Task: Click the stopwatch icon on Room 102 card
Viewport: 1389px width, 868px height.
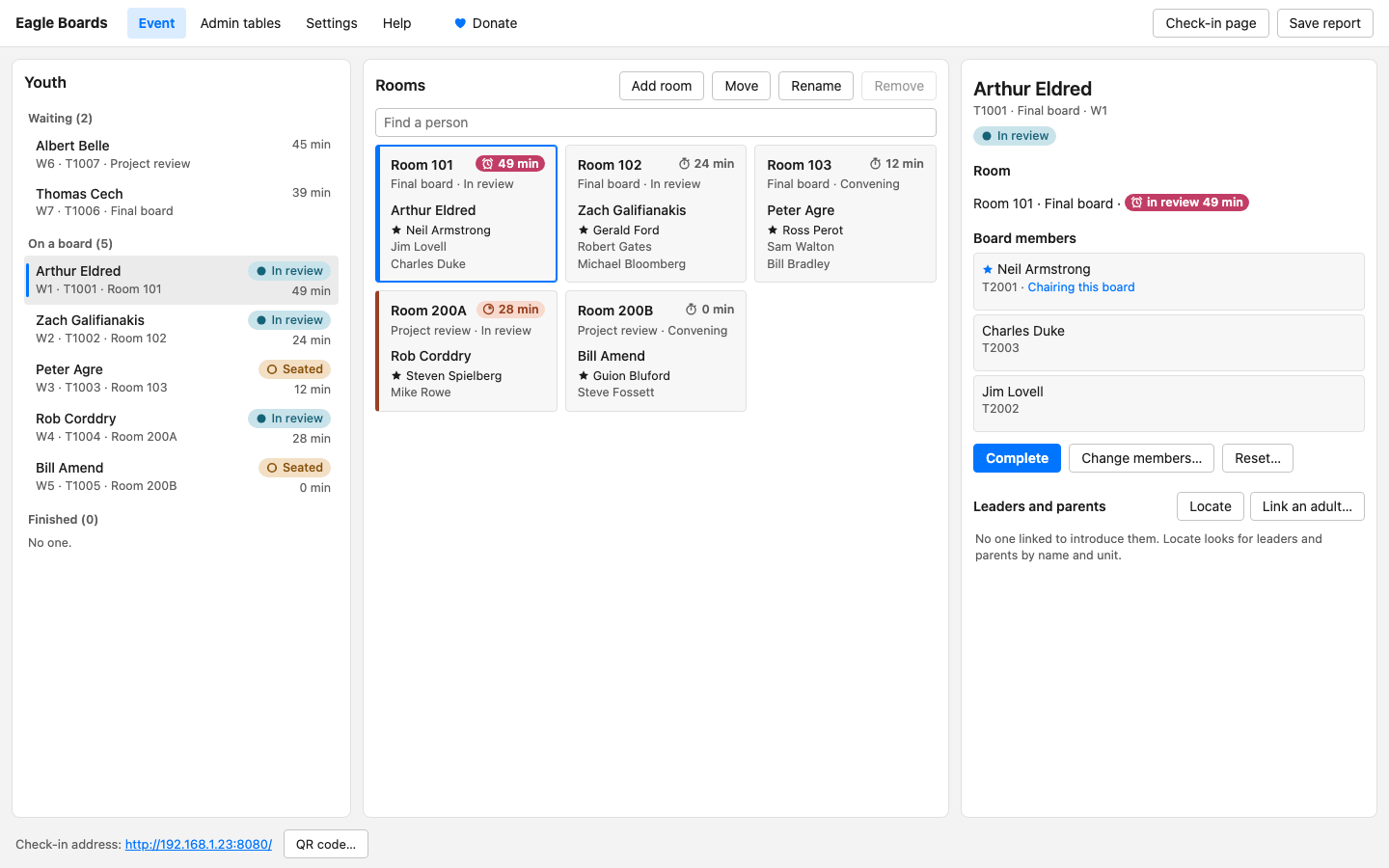Action: pyautogui.click(x=684, y=164)
